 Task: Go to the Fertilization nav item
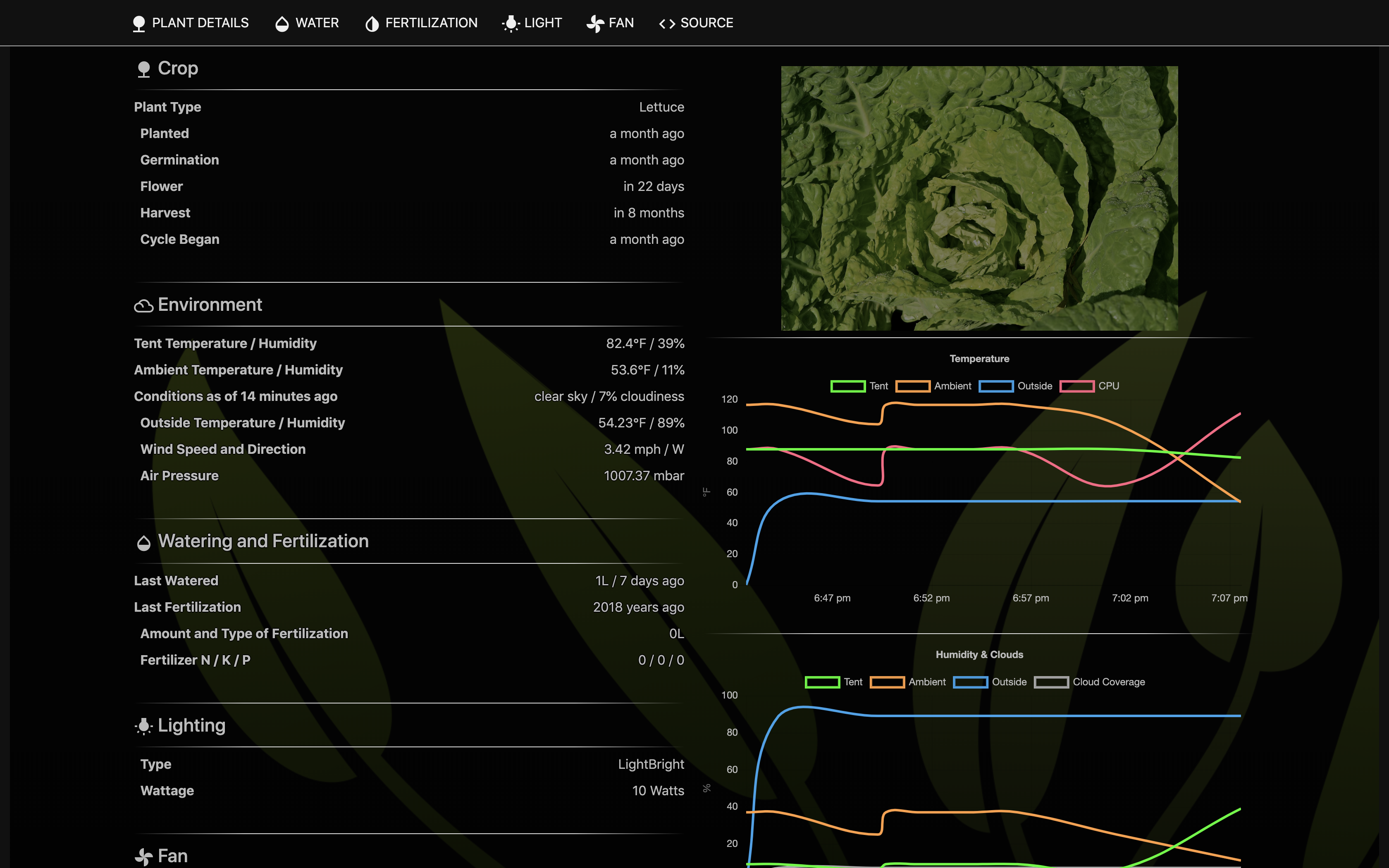tap(421, 23)
